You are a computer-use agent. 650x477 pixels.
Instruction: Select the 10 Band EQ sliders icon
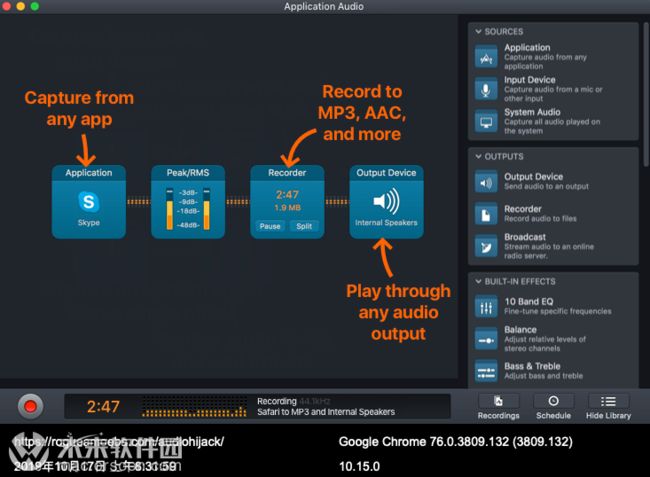[486, 307]
